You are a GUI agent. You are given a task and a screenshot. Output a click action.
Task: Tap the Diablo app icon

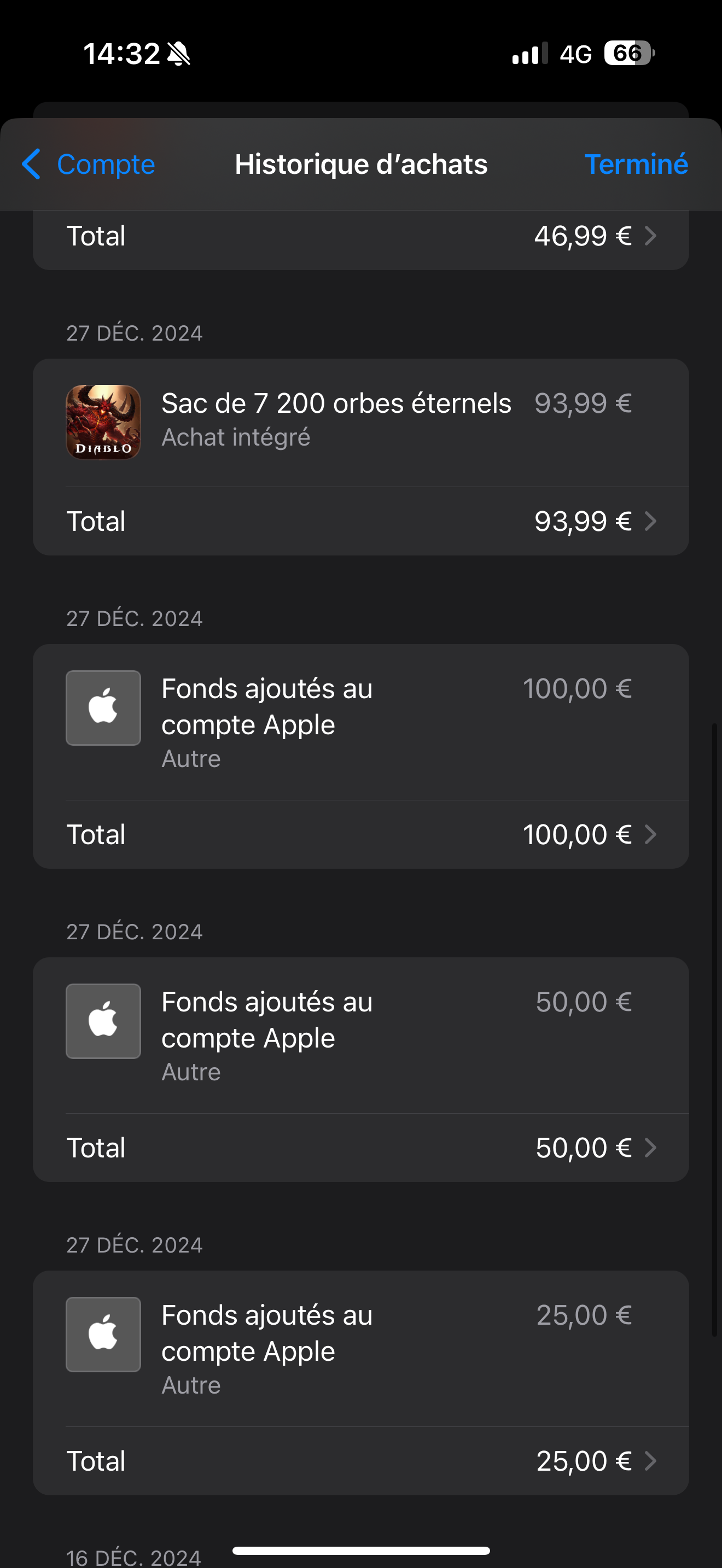click(103, 422)
